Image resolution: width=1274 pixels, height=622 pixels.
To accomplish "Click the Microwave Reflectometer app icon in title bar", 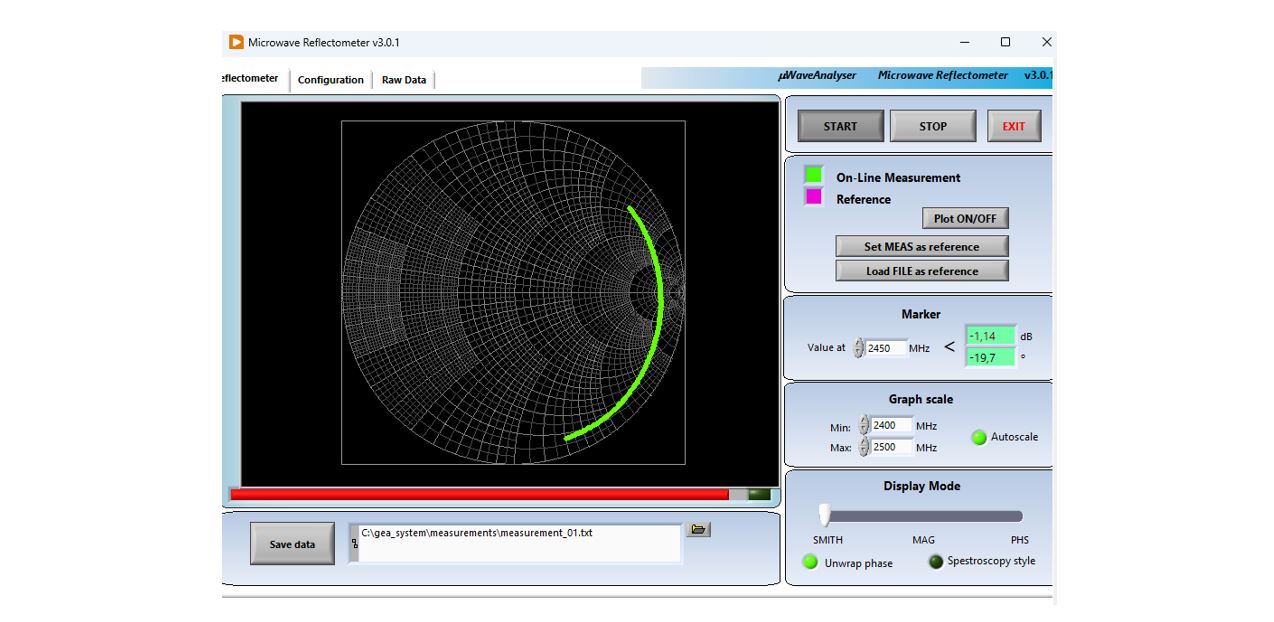I will pyautogui.click(x=236, y=42).
